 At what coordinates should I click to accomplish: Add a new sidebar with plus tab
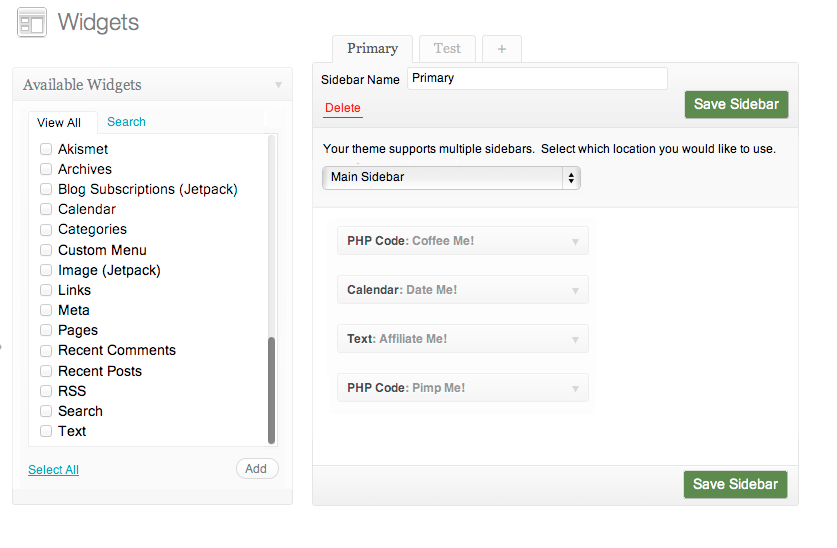(502, 49)
